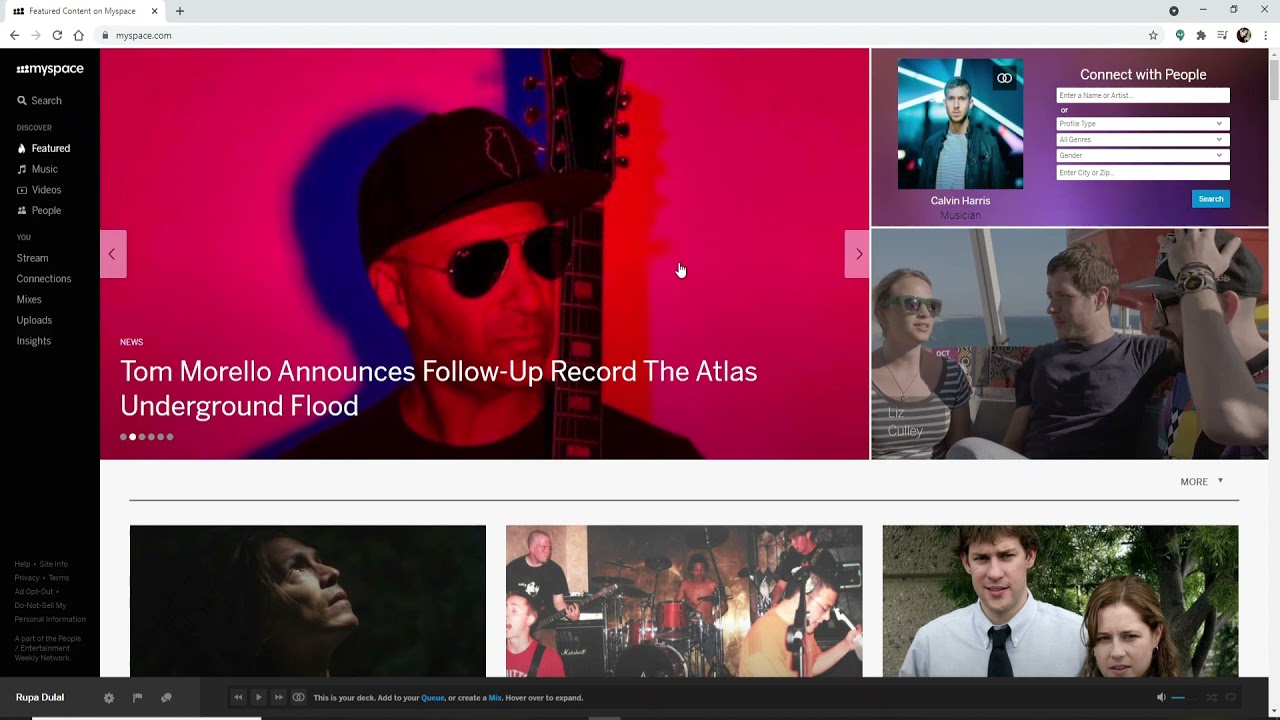The image size is (1280, 720).
Task: Toggle shuffle in player deck
Action: 1211,698
